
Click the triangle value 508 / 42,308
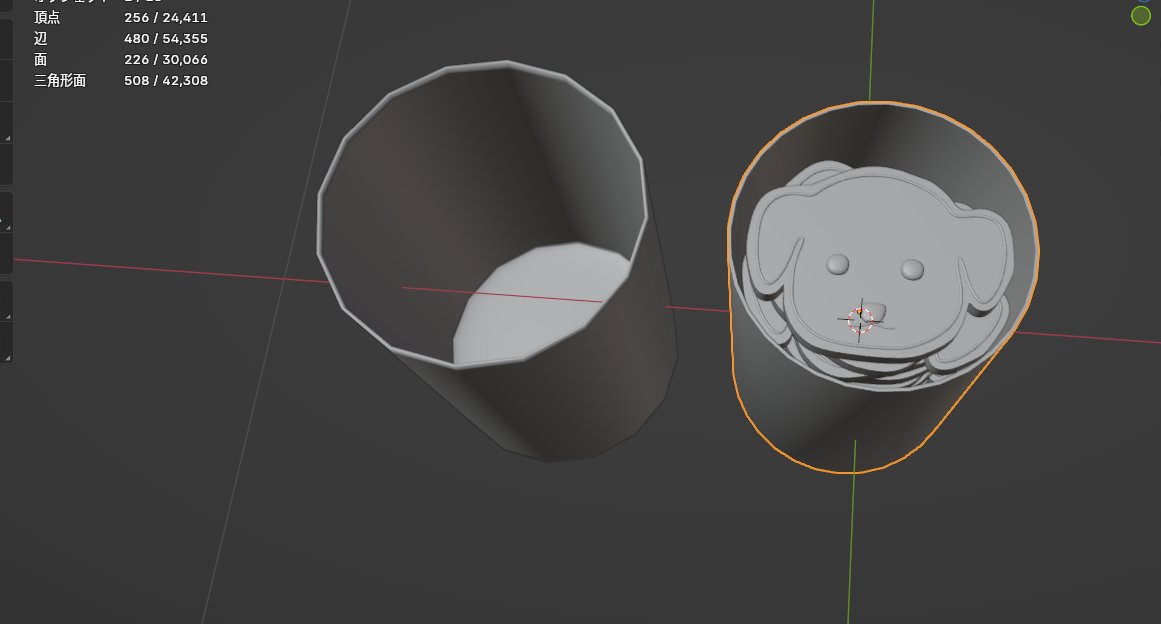166,80
